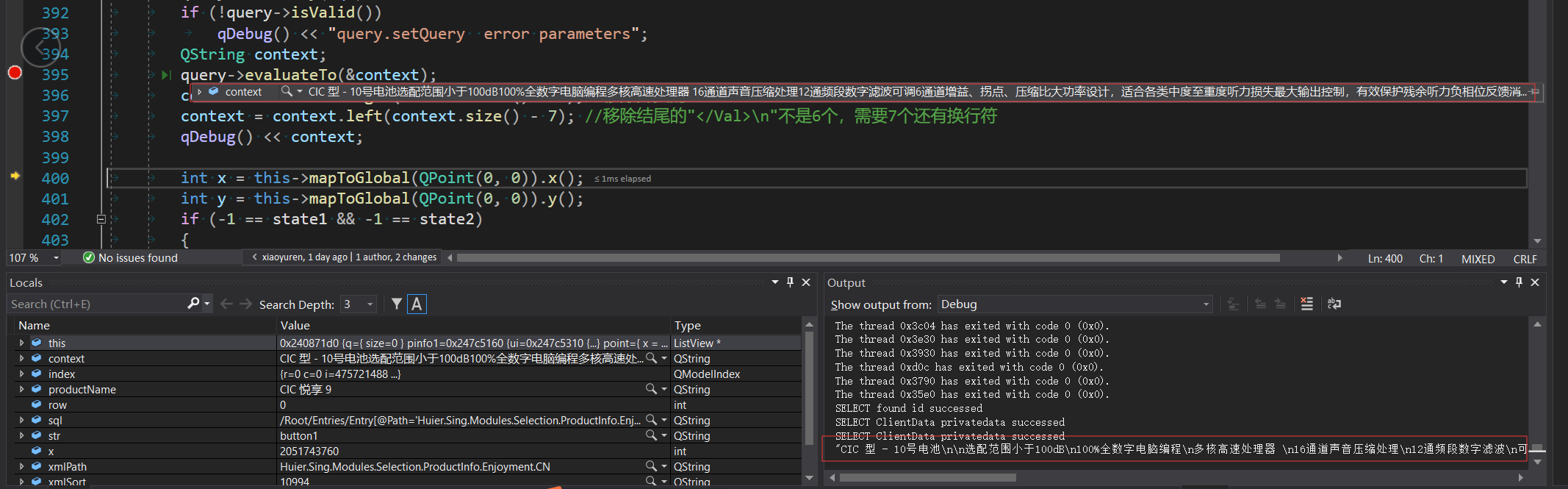Screen dimensions: 1568x489
Task: Click 1 author, 2 changes CodeLens link
Action: [x=396, y=257]
